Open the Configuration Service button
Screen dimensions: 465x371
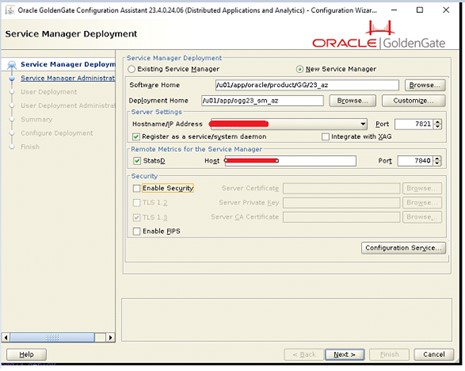403,248
